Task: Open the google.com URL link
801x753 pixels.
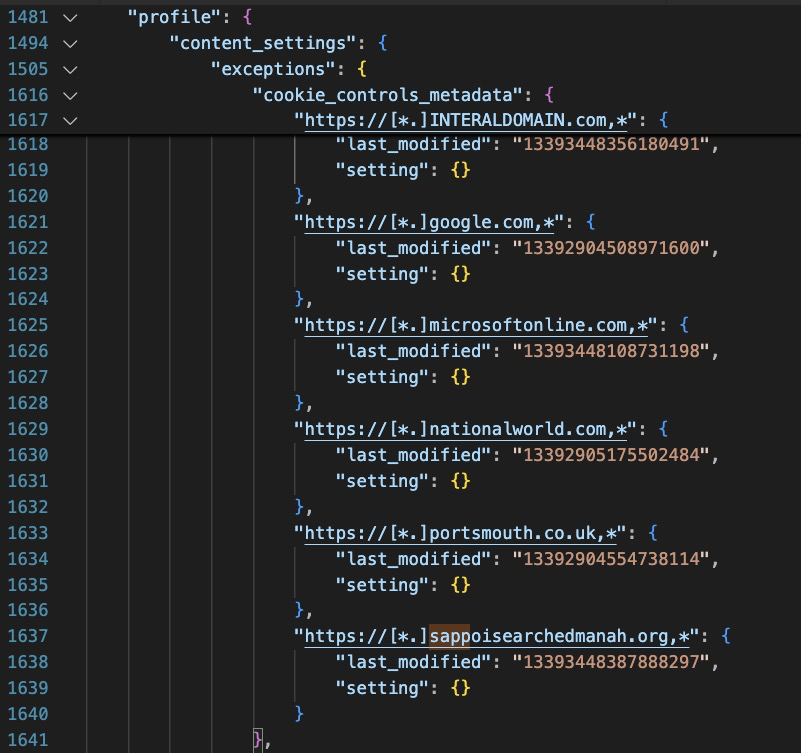Action: click(429, 223)
